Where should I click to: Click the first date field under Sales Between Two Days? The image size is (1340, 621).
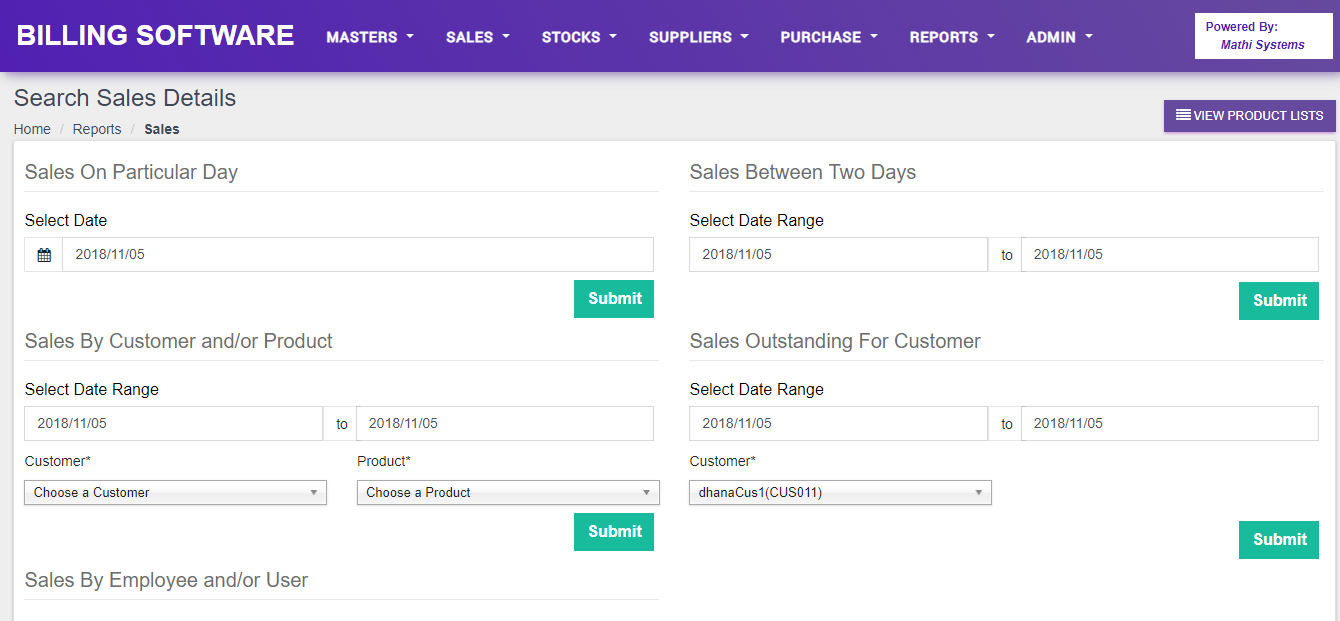click(838, 254)
